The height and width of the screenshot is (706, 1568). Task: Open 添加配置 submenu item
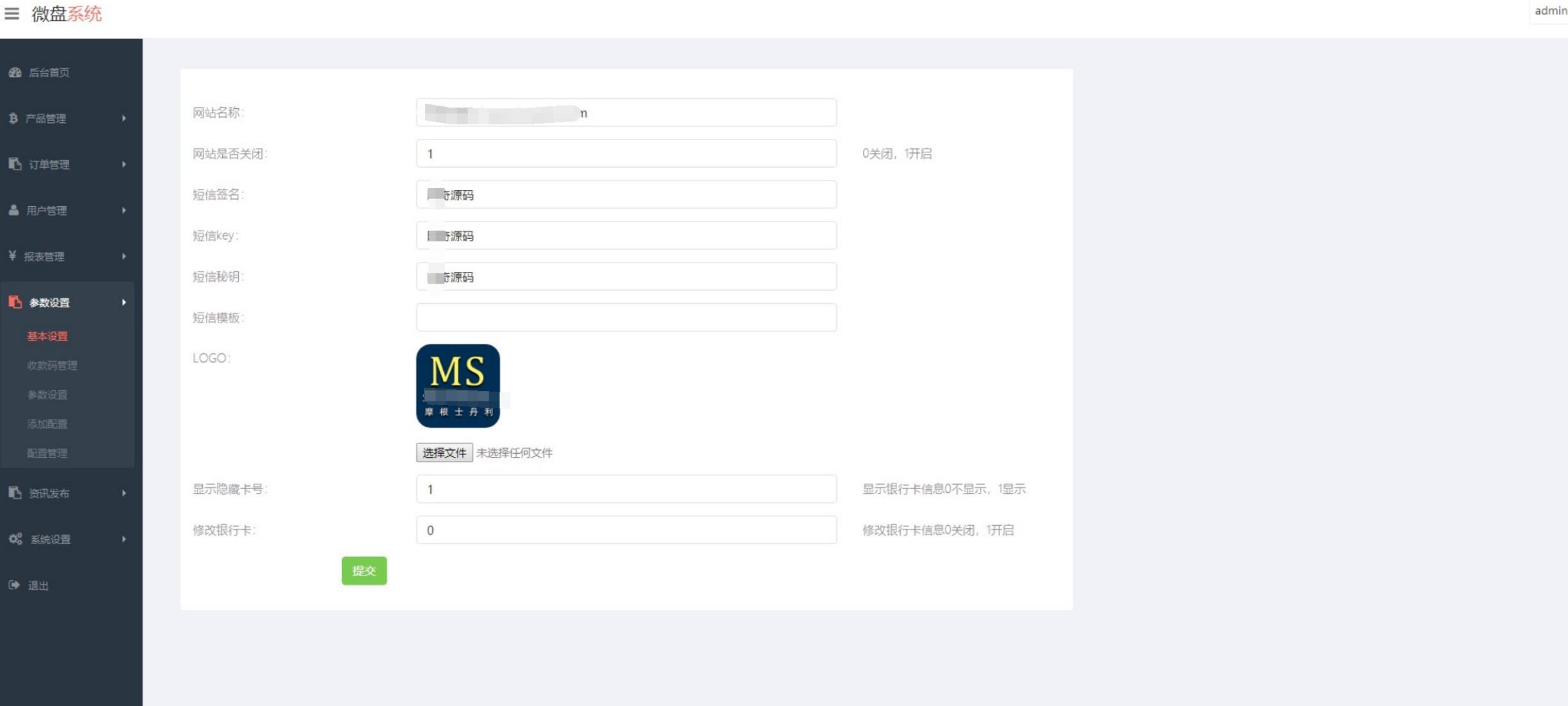point(47,424)
